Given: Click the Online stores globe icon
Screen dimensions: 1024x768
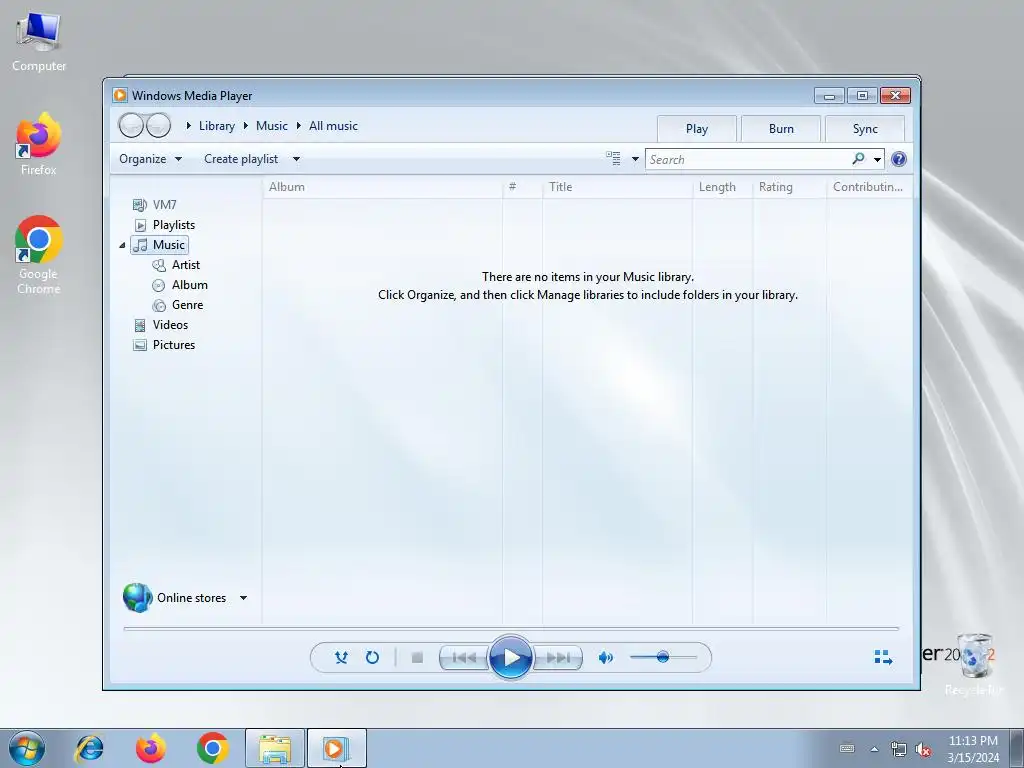Looking at the screenshot, I should pos(137,598).
